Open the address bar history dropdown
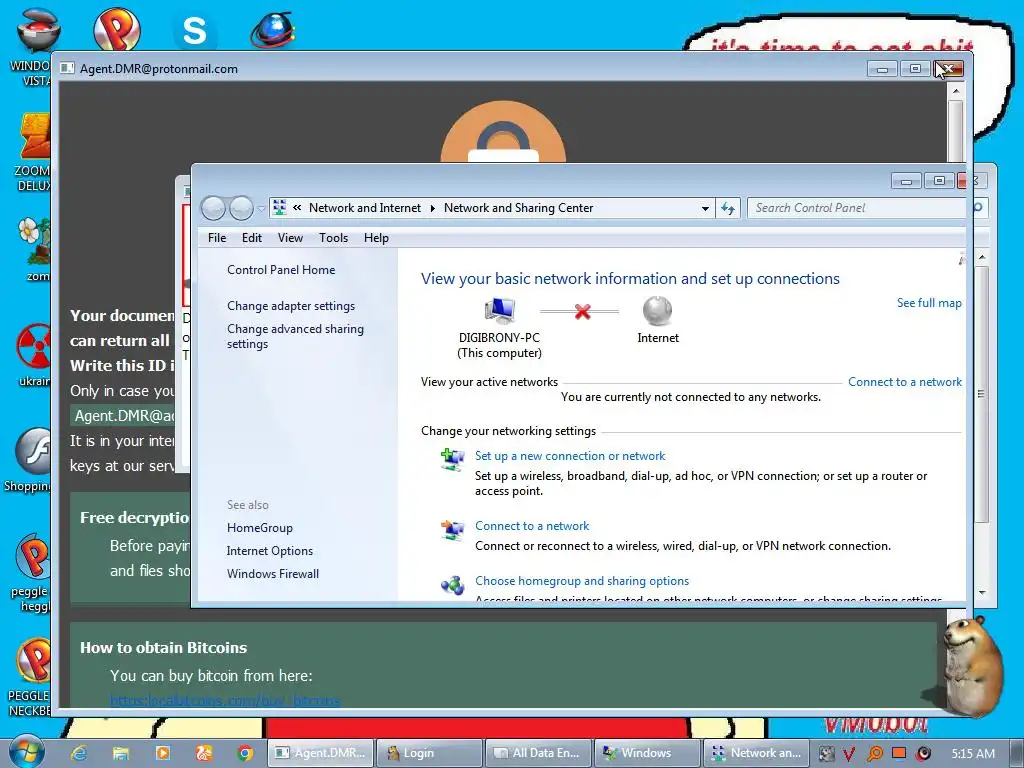This screenshot has height=768, width=1024. (705, 209)
